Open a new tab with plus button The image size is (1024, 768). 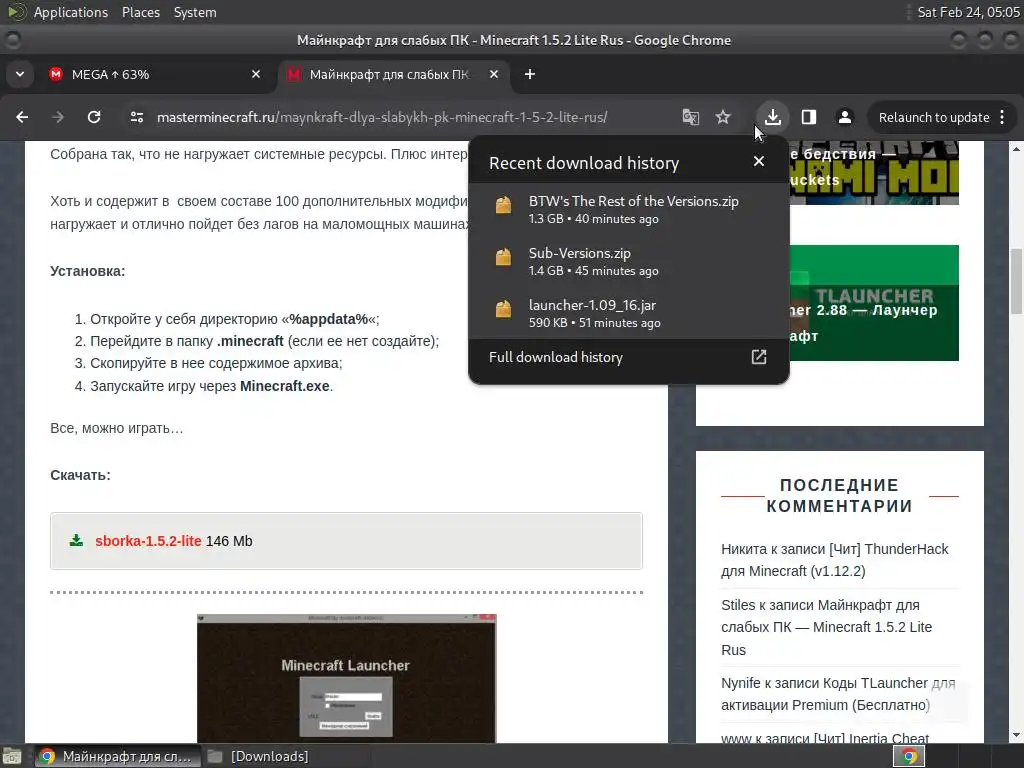(530, 74)
